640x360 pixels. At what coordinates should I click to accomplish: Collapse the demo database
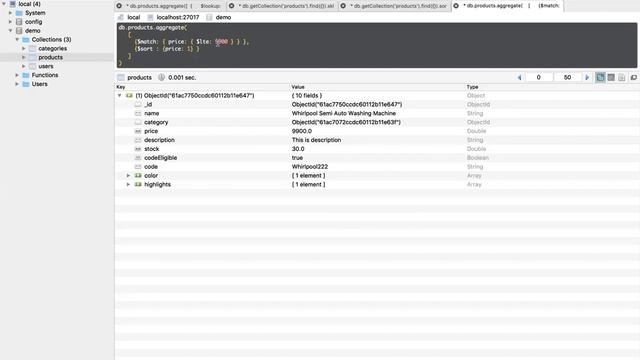tap(11, 31)
